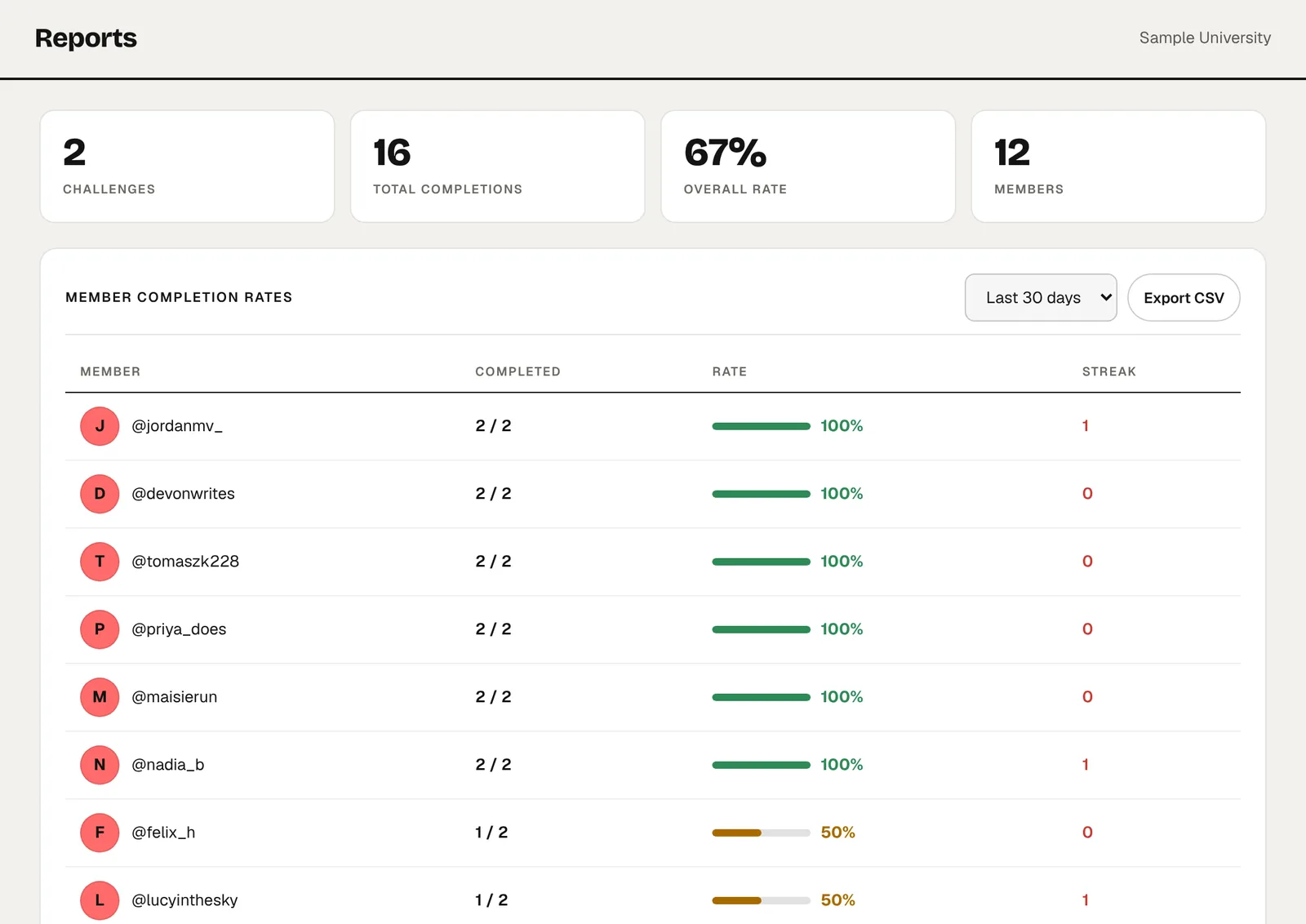The image size is (1306, 924).
Task: Click the COMPLETED column header
Action: (x=518, y=371)
